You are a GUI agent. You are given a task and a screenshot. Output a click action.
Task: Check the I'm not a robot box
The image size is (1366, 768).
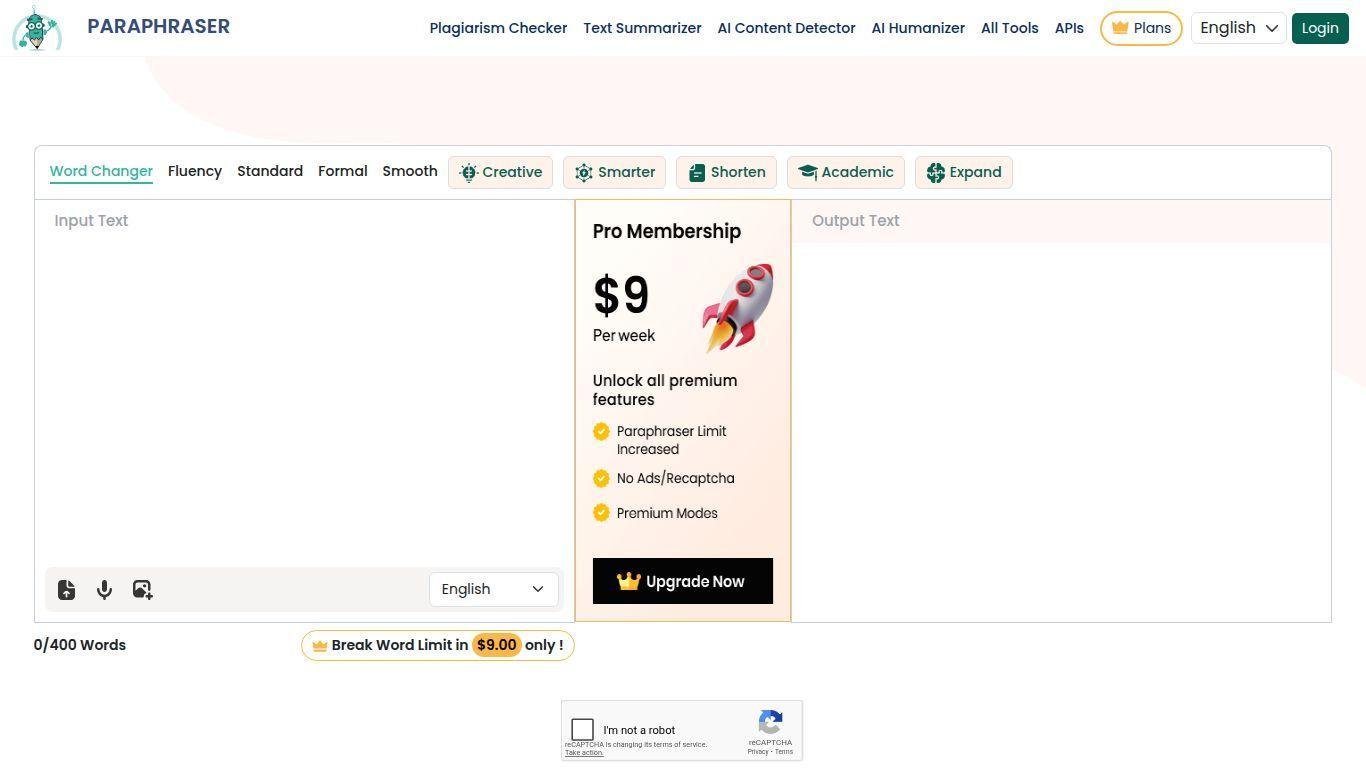583,730
